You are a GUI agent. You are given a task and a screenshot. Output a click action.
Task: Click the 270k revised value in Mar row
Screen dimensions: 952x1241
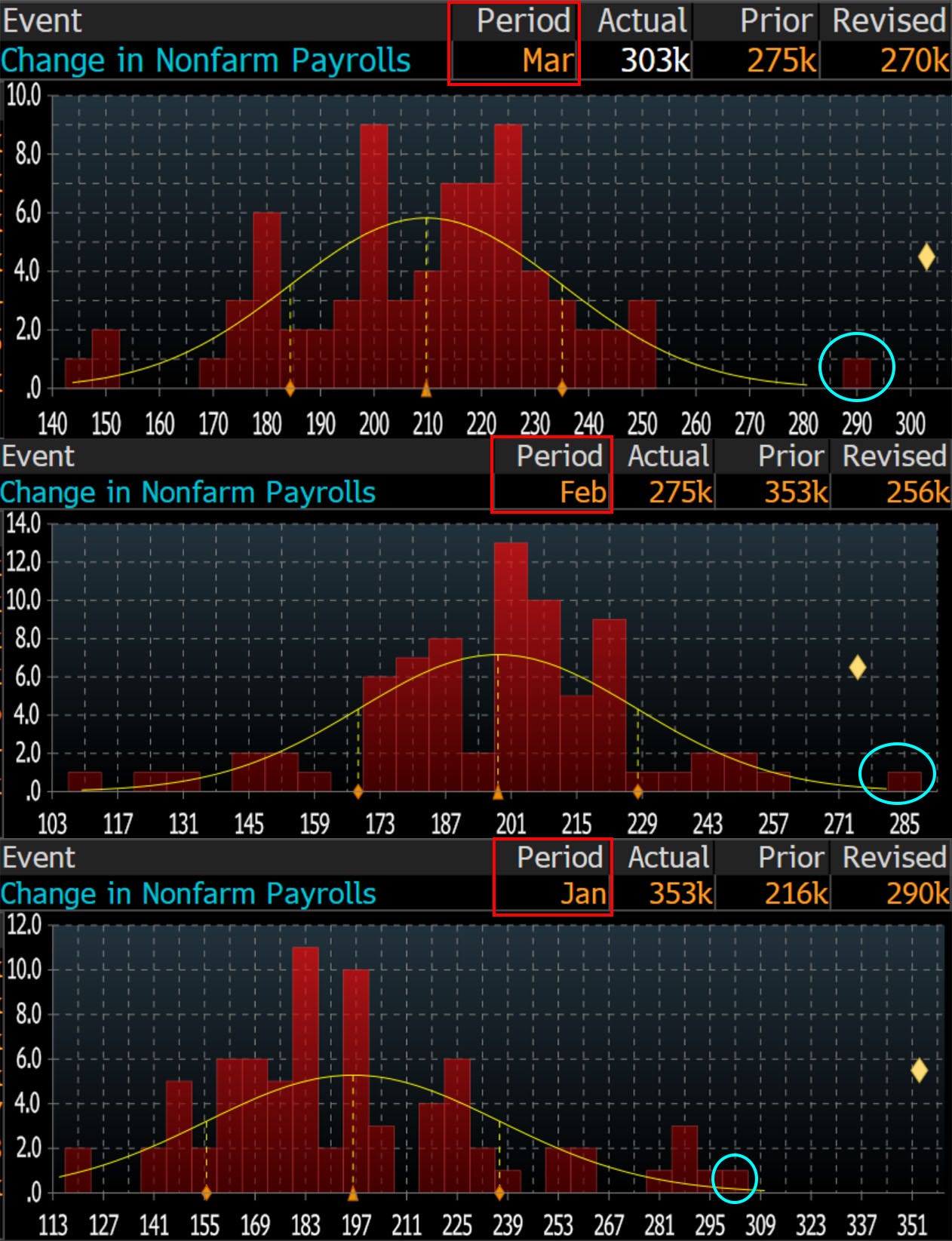click(x=914, y=60)
